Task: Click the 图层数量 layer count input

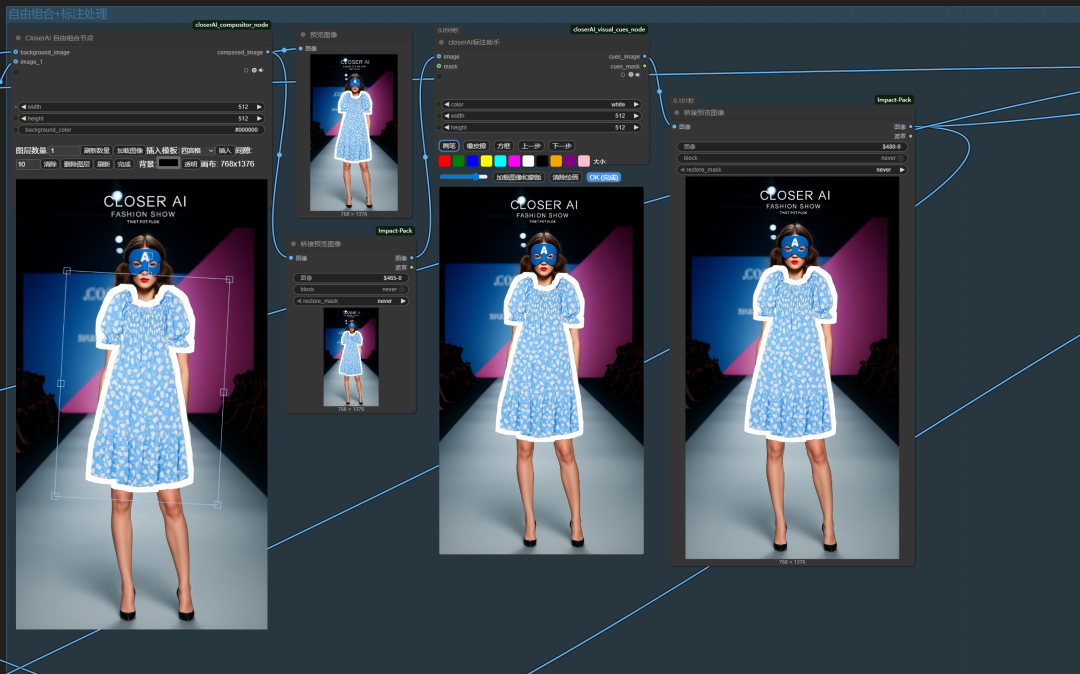Action: [64, 150]
